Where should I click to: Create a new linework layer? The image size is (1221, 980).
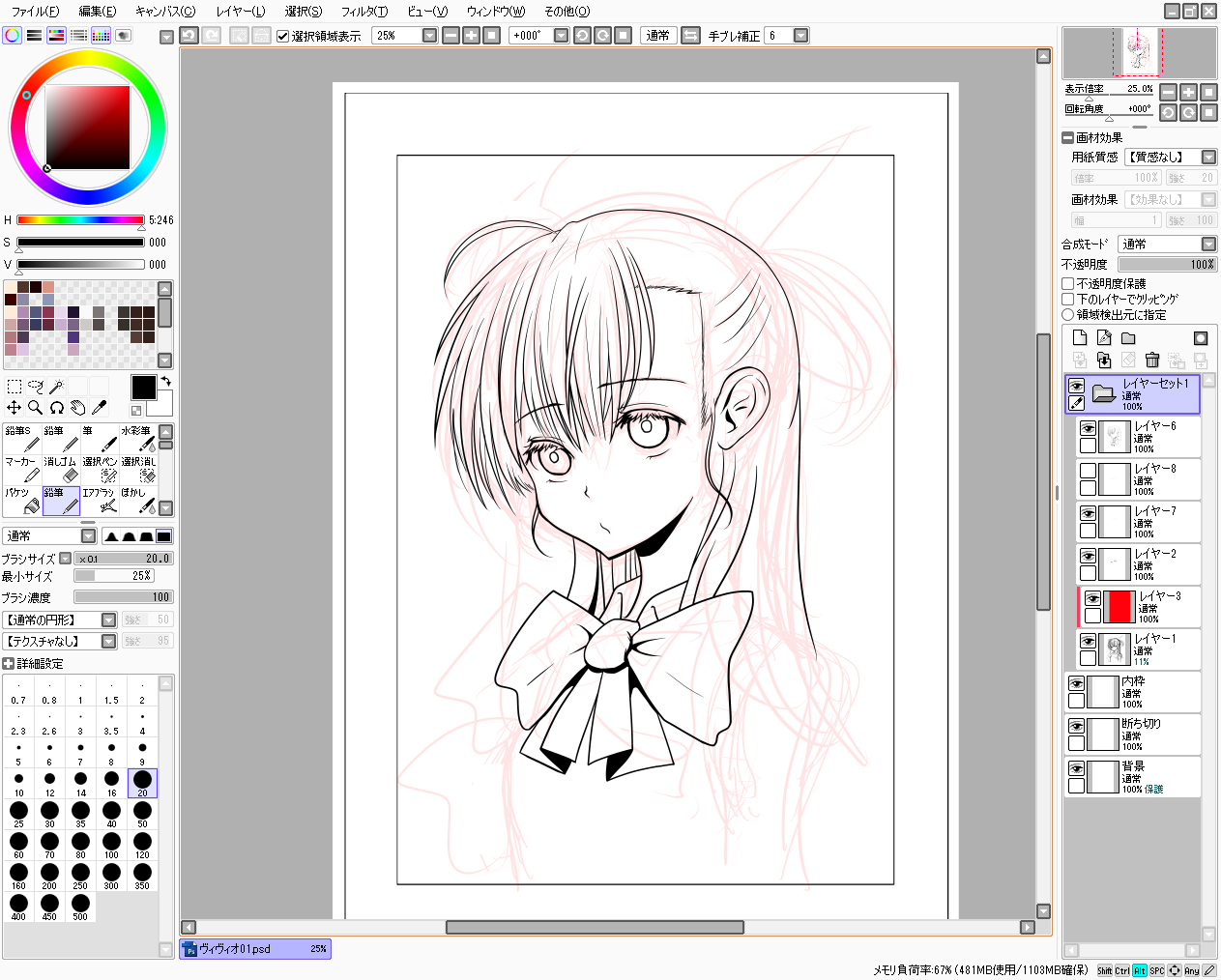coord(1104,337)
